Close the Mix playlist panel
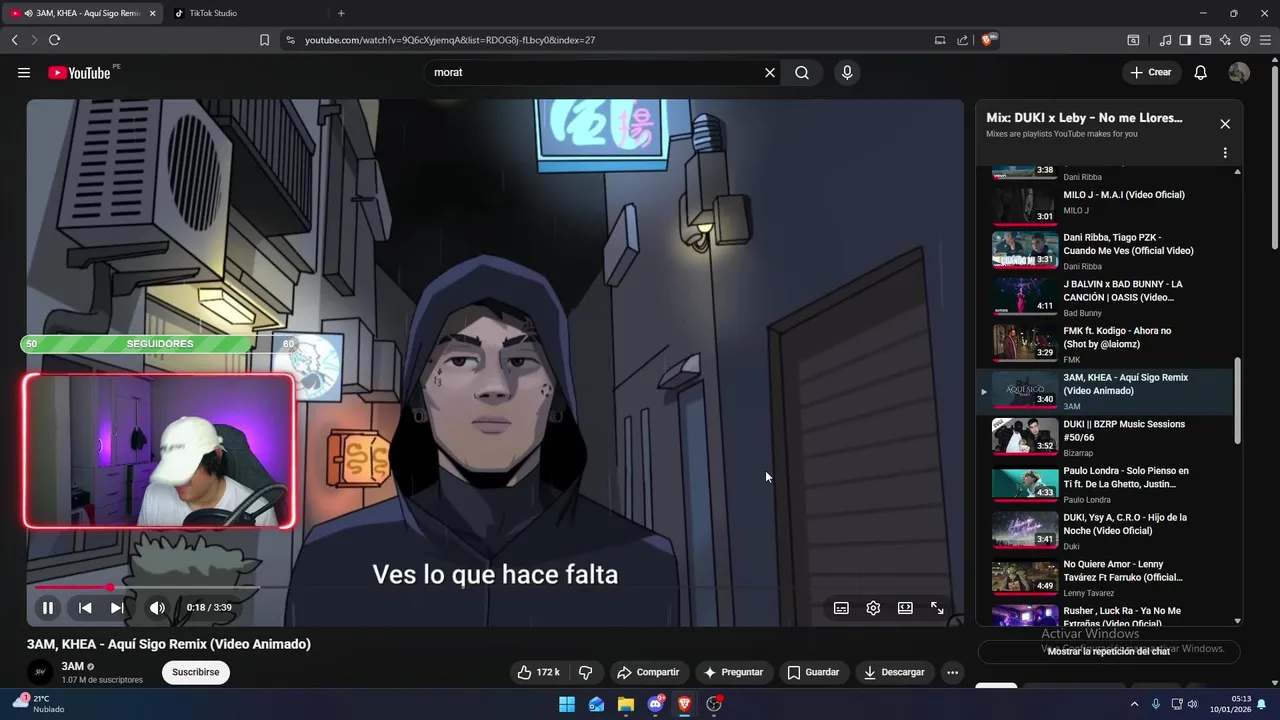The width and height of the screenshot is (1280, 720). coord(1225,124)
